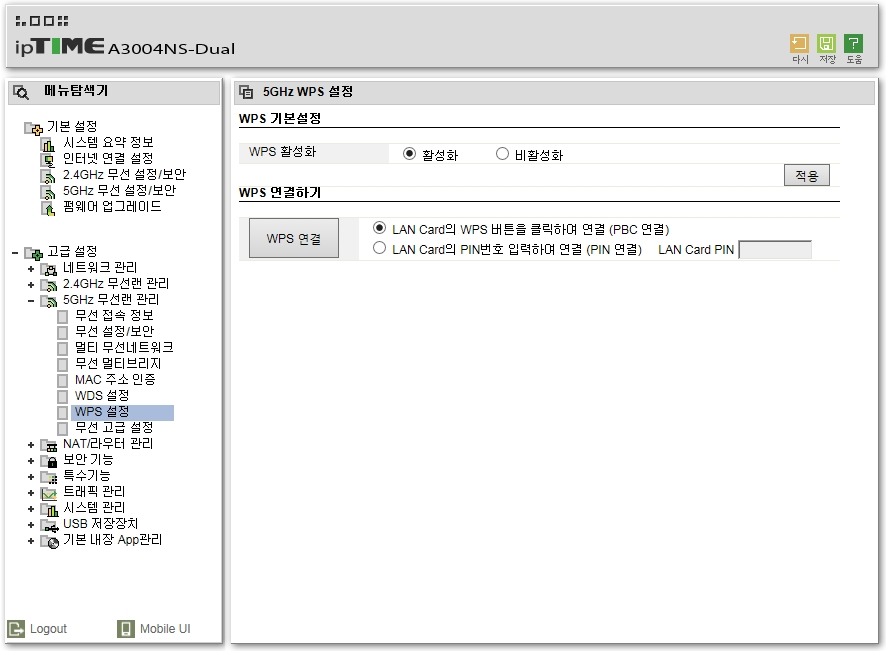Click the Mobile UI phone icon
Viewport: 888px width, 655px height.
click(x=126, y=628)
